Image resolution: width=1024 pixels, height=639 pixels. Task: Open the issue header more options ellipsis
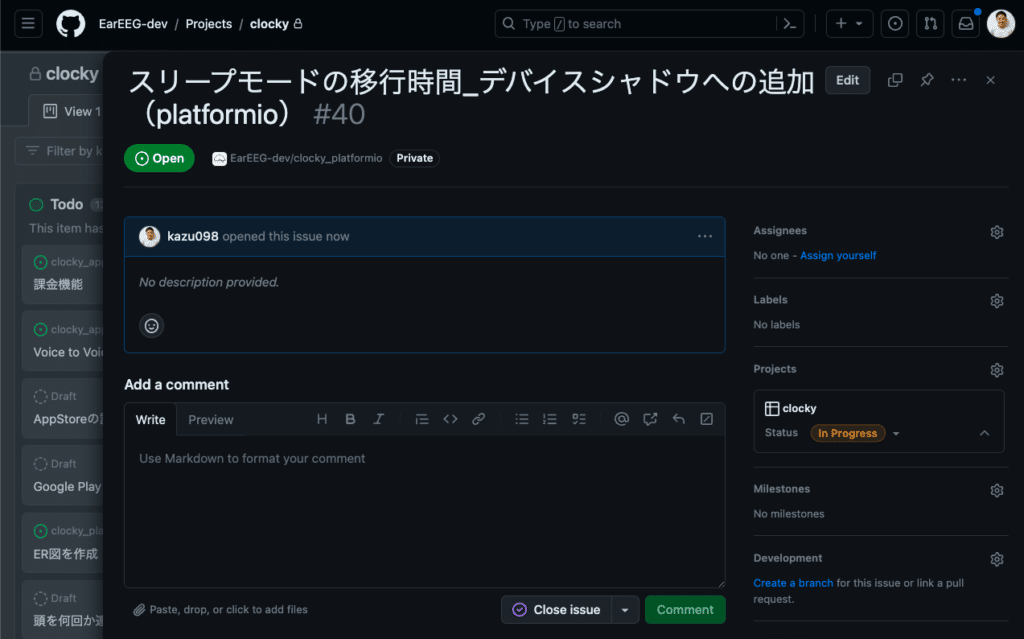tap(959, 80)
